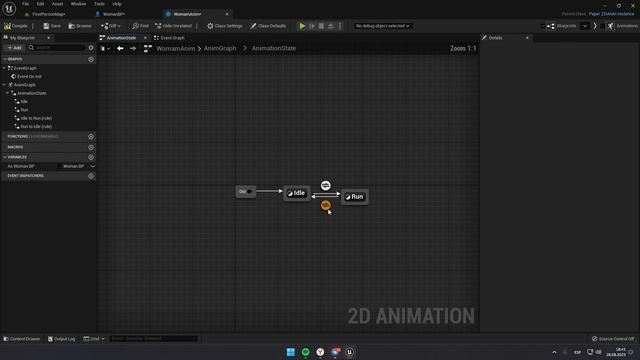Screen dimensions: 640x360
Task: Open the Content Drawer
Action: click(22, 339)
